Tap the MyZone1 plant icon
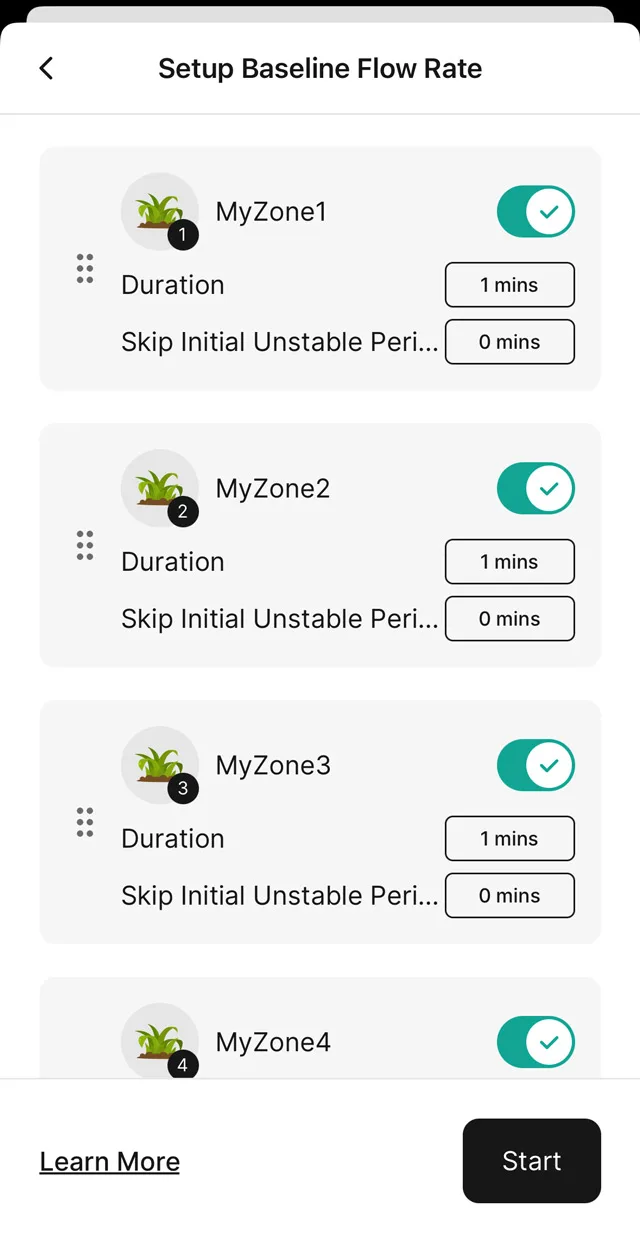Image resolution: width=640 pixels, height=1254 pixels. click(159, 211)
